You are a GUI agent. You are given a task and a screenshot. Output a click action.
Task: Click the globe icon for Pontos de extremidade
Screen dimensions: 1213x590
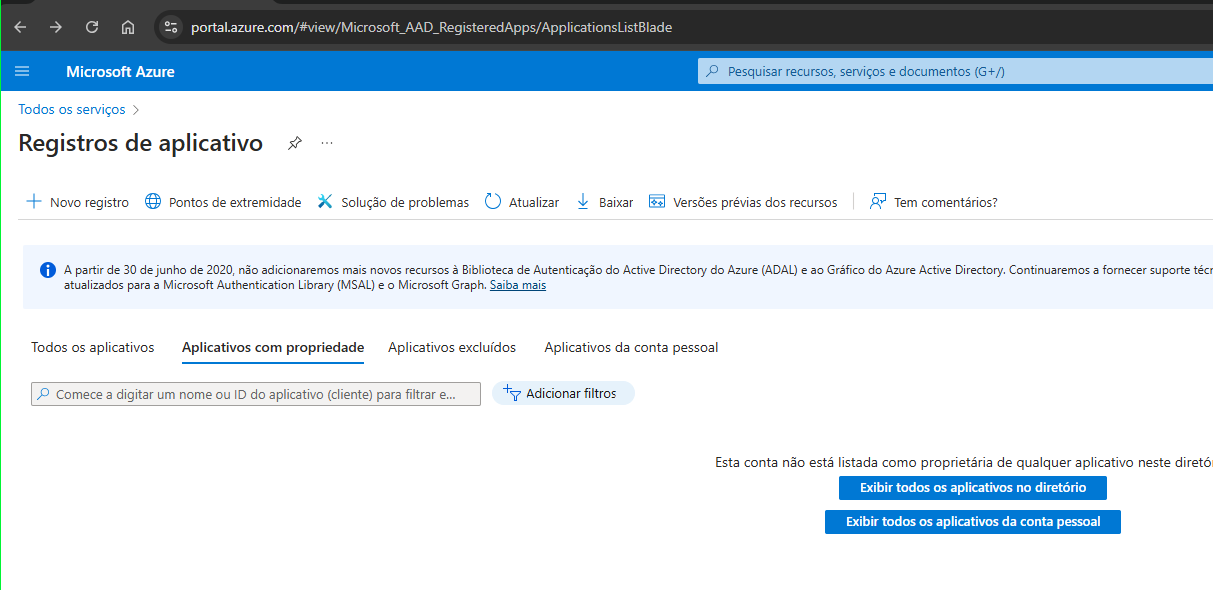153,201
